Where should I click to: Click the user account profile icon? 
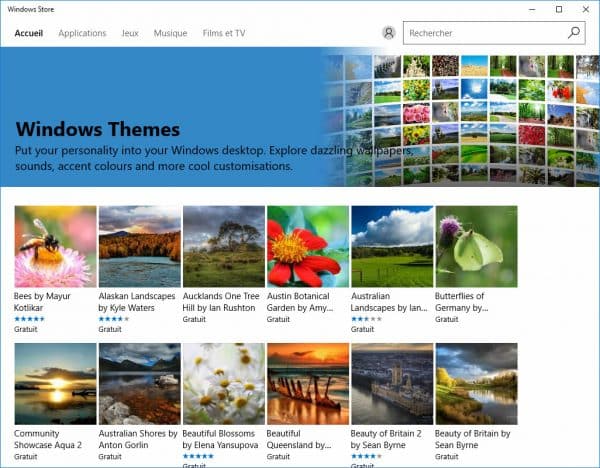388,33
